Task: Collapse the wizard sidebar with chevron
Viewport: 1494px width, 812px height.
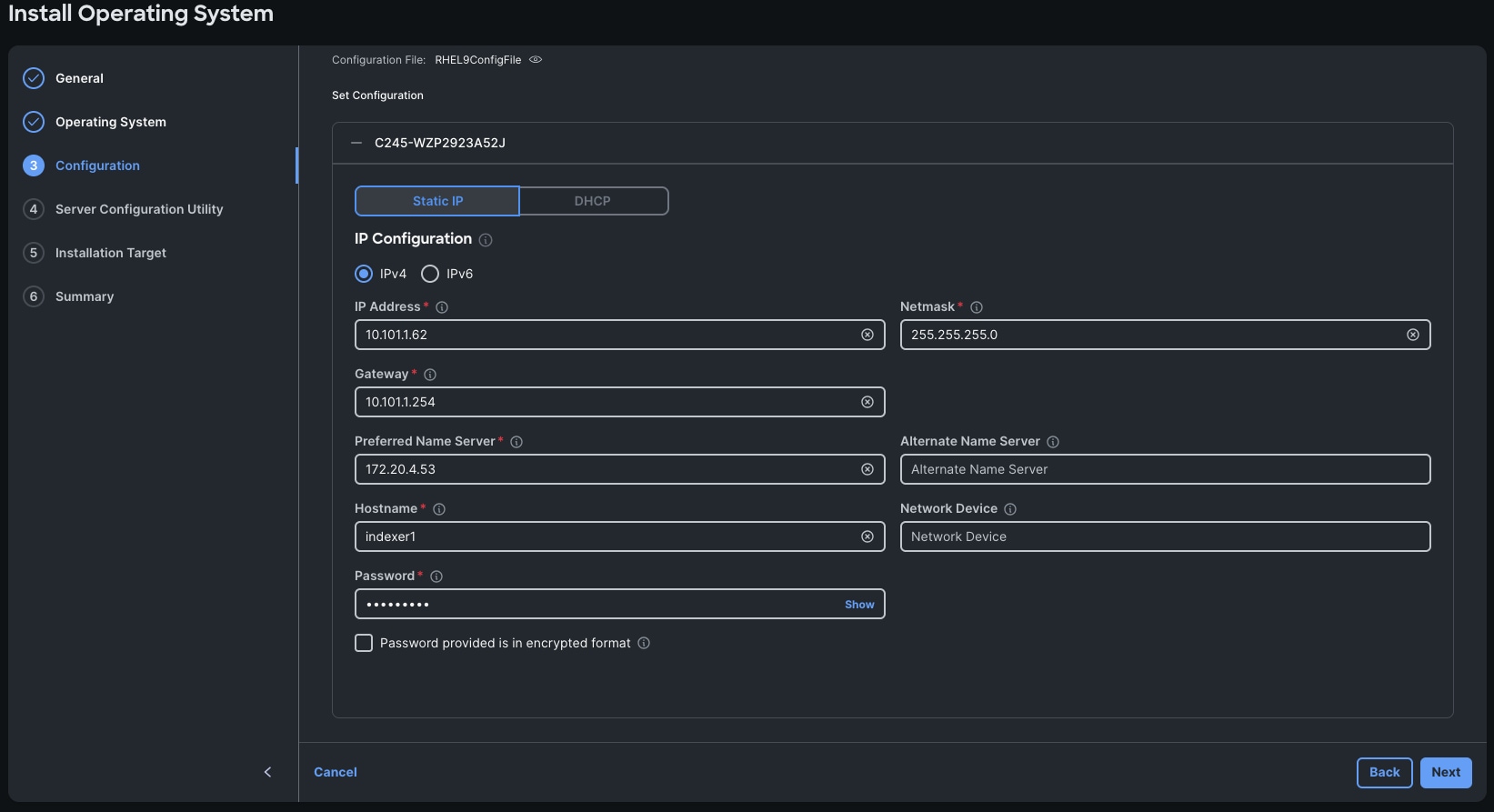Action: point(267,772)
